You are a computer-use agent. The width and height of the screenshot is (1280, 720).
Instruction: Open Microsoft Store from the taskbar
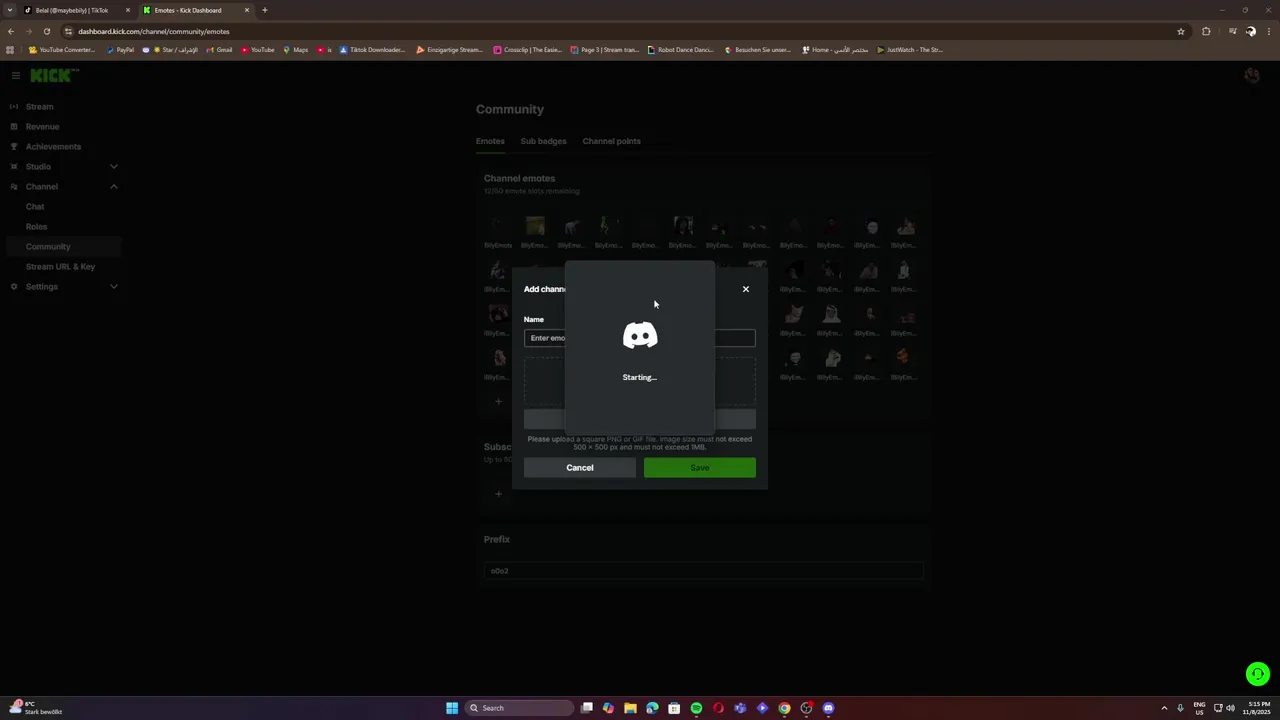(674, 708)
